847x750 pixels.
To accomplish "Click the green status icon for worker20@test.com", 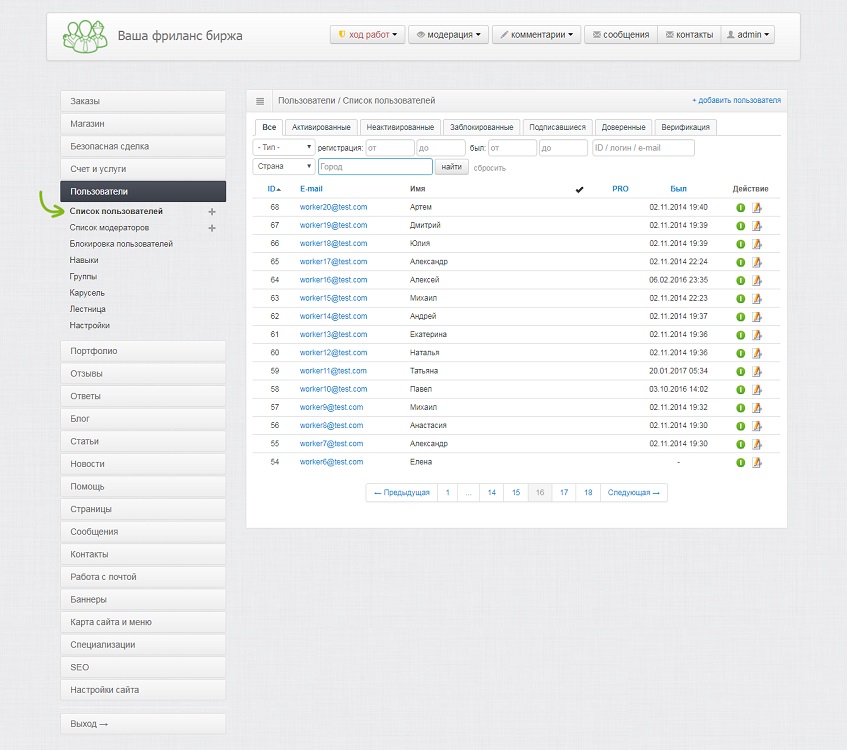I will pos(741,207).
